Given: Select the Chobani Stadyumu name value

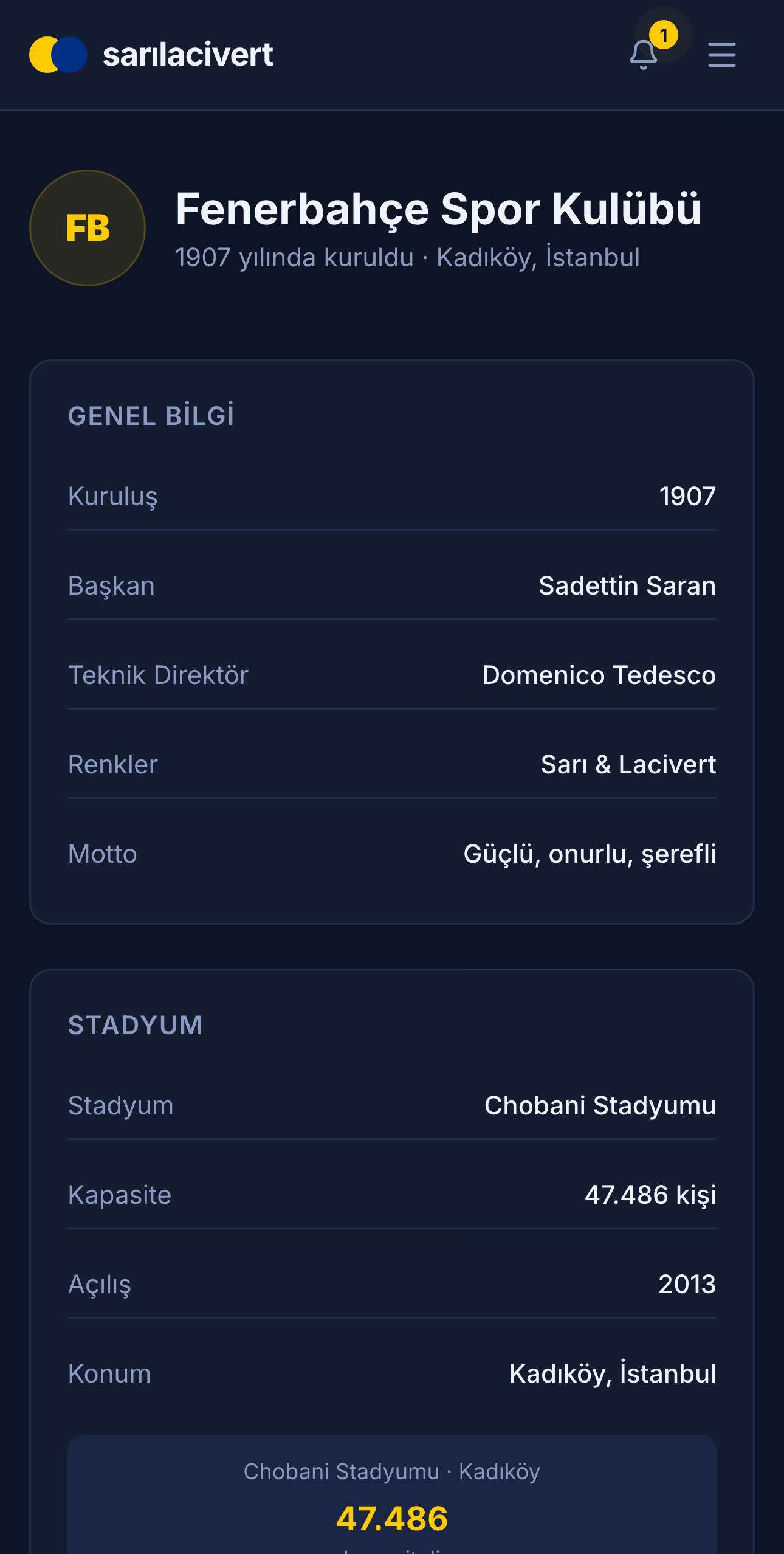Looking at the screenshot, I should [x=600, y=1105].
